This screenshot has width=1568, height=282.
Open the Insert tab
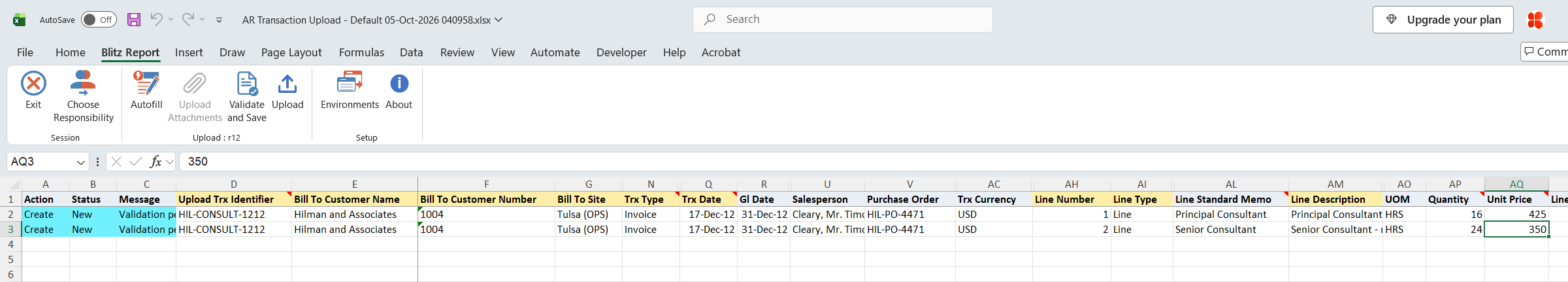pos(189,52)
